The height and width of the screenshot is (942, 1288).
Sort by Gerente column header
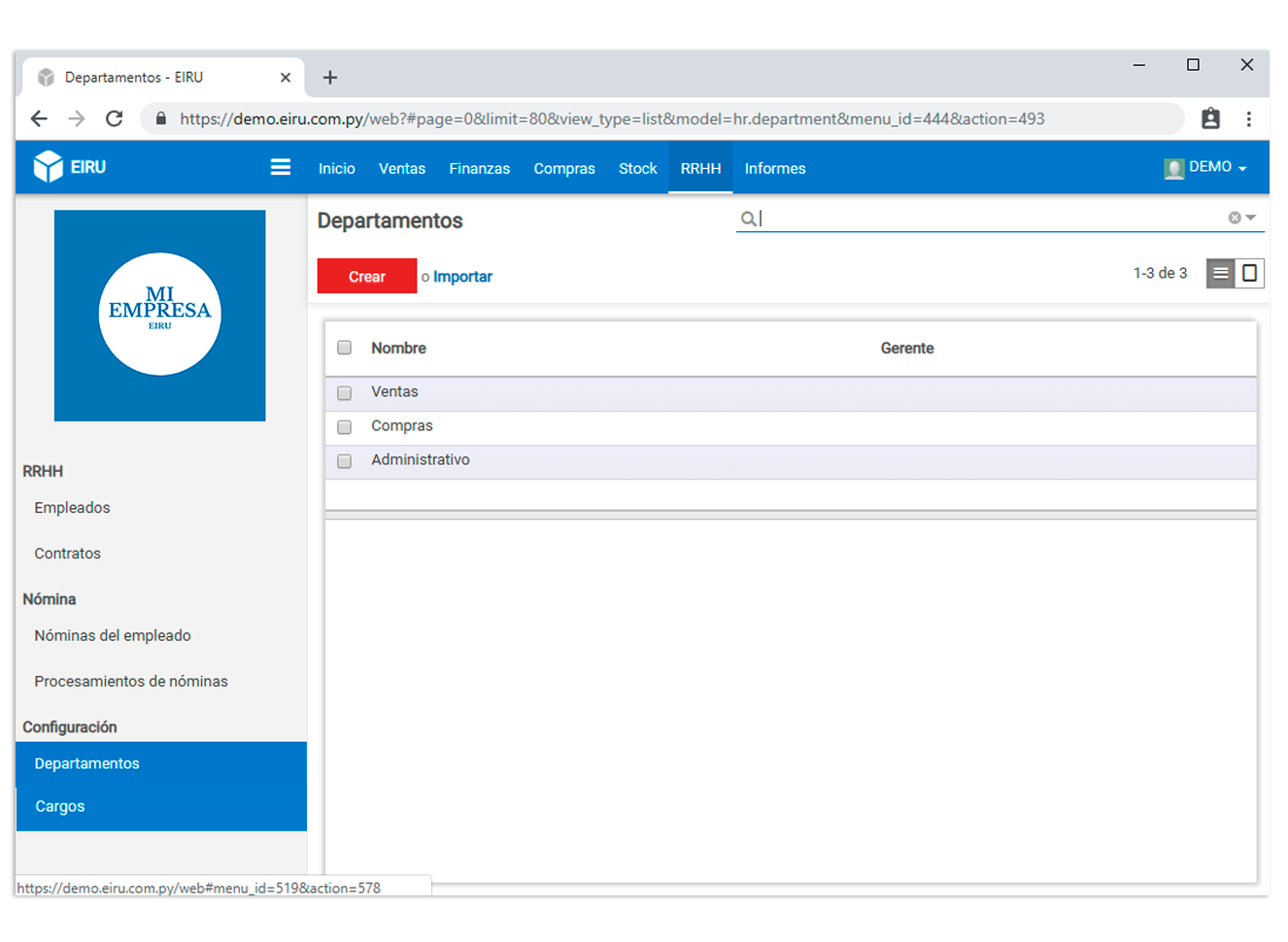[907, 348]
